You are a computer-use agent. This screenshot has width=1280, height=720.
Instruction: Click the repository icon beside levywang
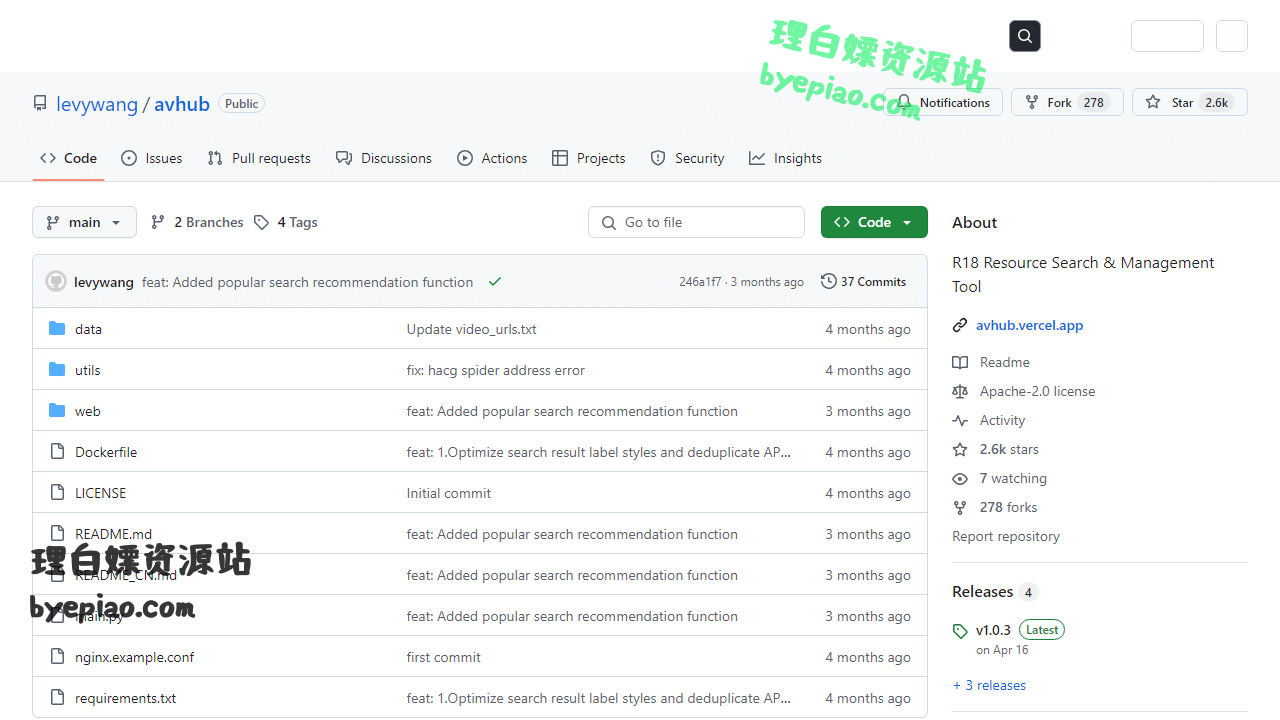tap(40, 103)
